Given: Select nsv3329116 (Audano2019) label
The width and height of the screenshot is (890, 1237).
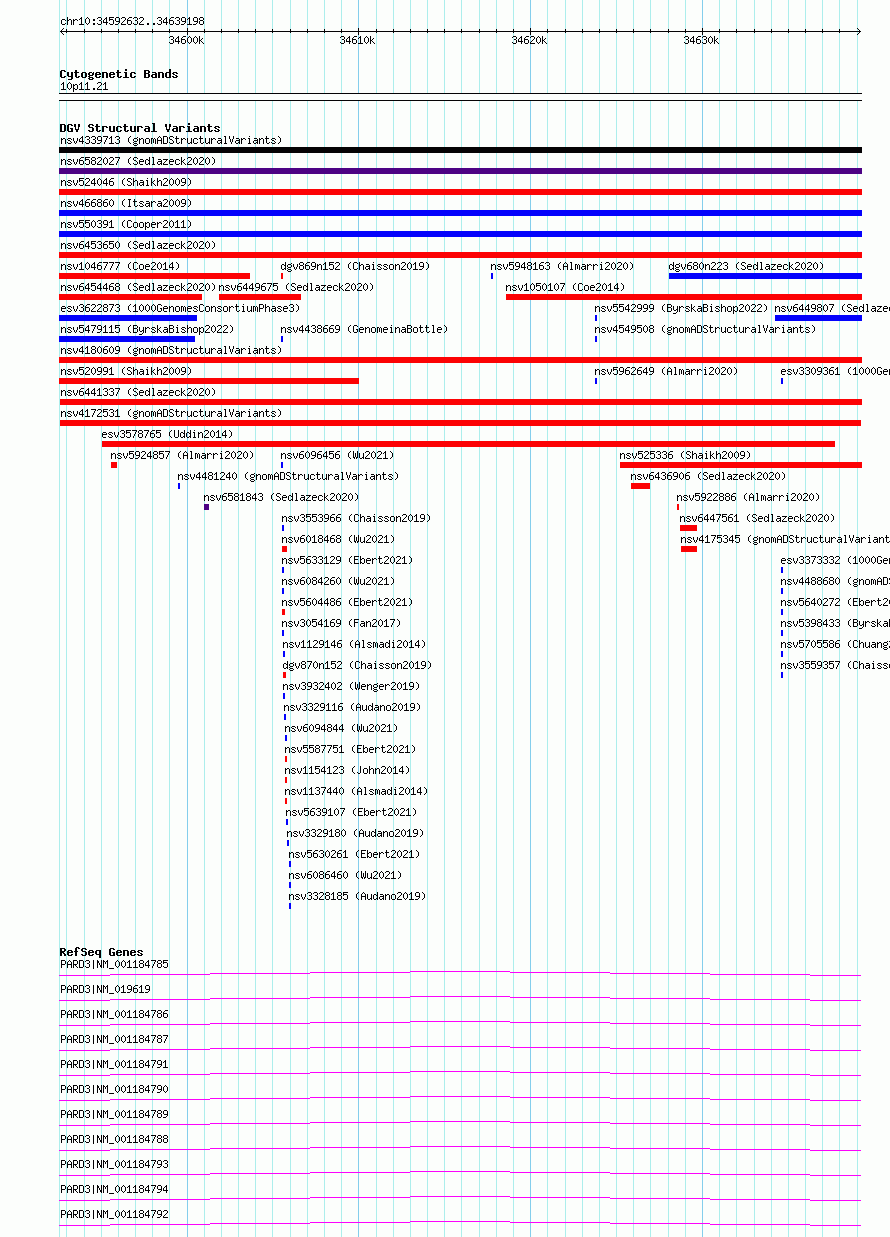Looking at the screenshot, I should pyautogui.click(x=352, y=707).
